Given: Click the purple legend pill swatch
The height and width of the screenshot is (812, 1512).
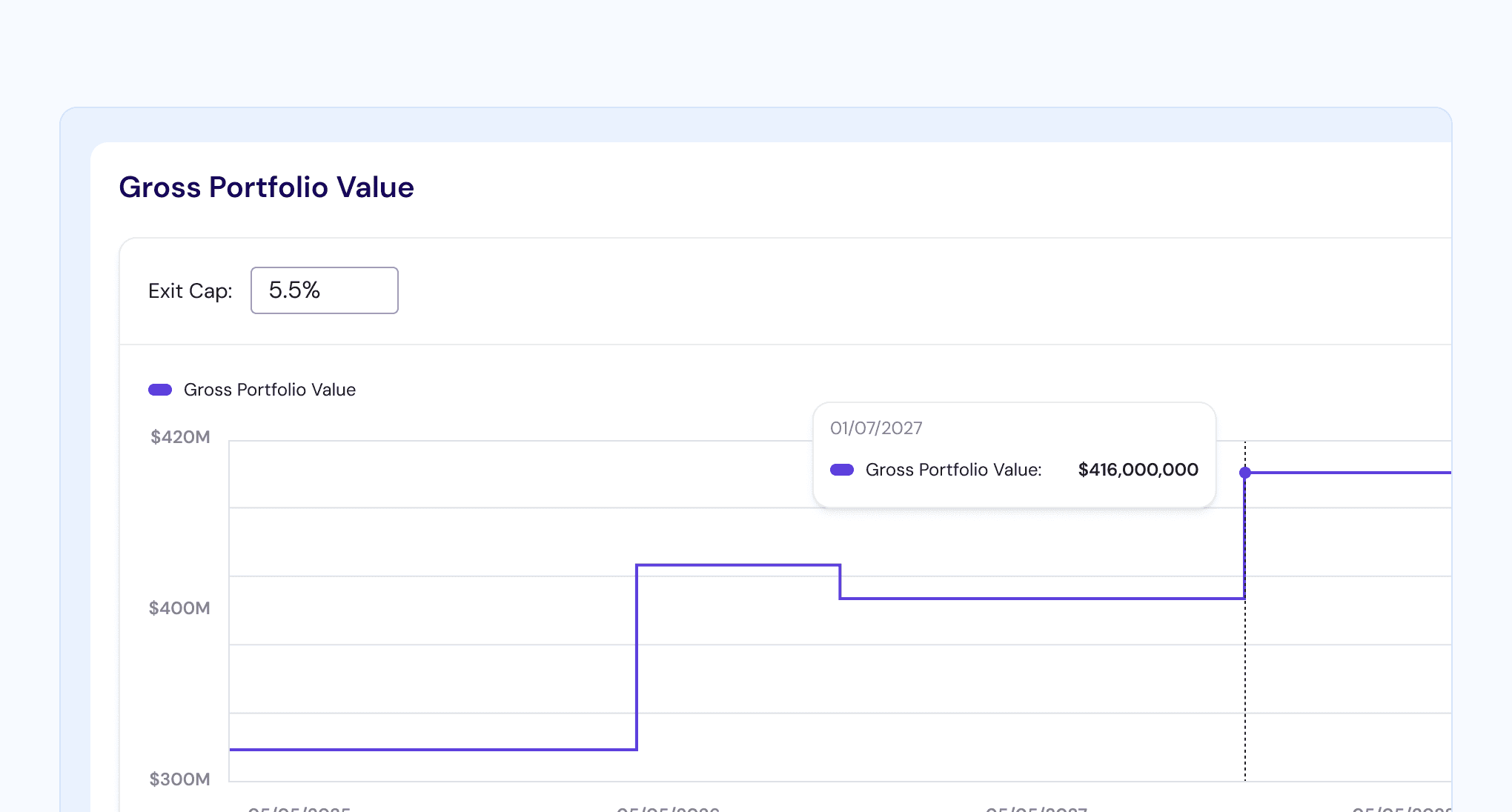Looking at the screenshot, I should coord(160,390).
